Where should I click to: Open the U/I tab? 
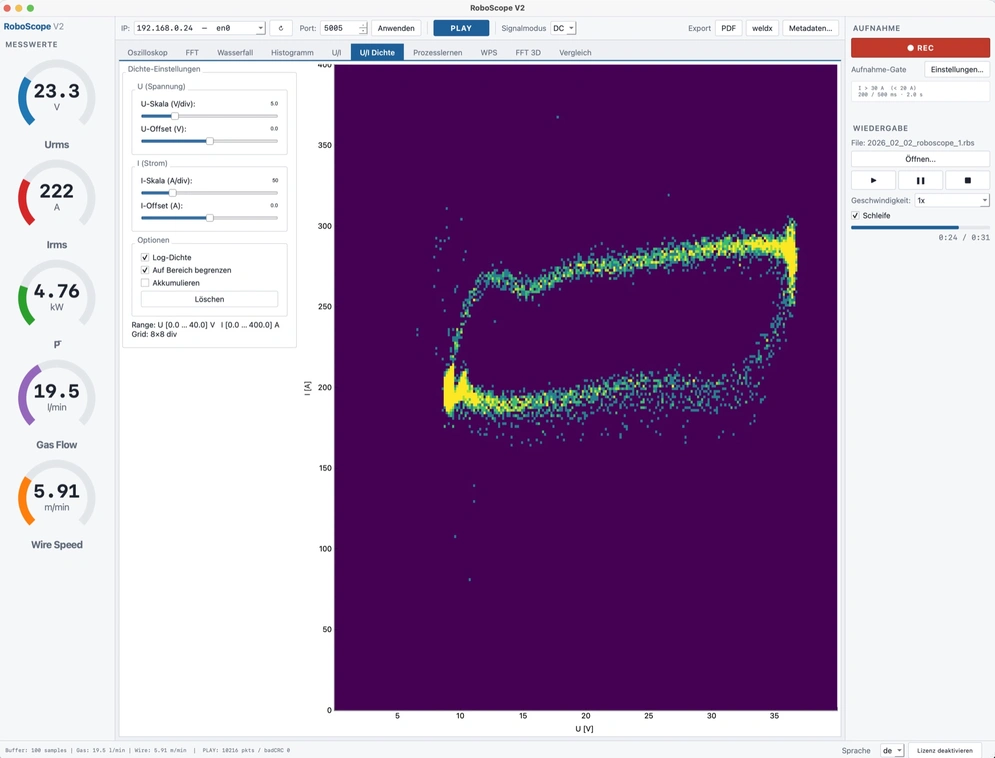pyautogui.click(x=336, y=53)
